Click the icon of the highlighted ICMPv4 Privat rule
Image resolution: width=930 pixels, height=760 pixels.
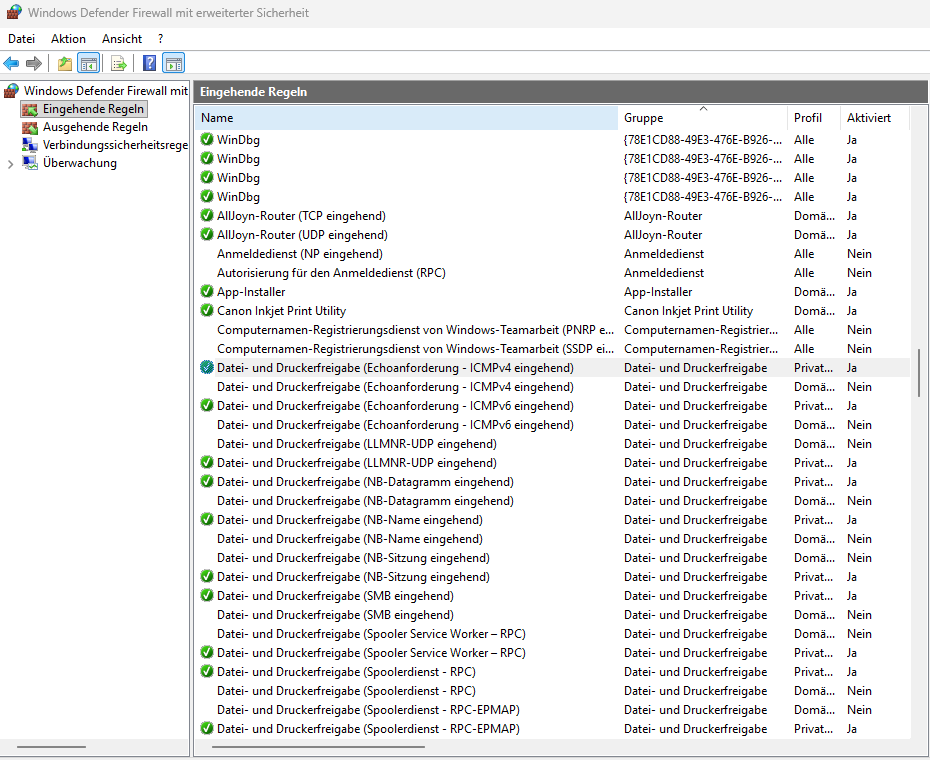[x=206, y=367]
